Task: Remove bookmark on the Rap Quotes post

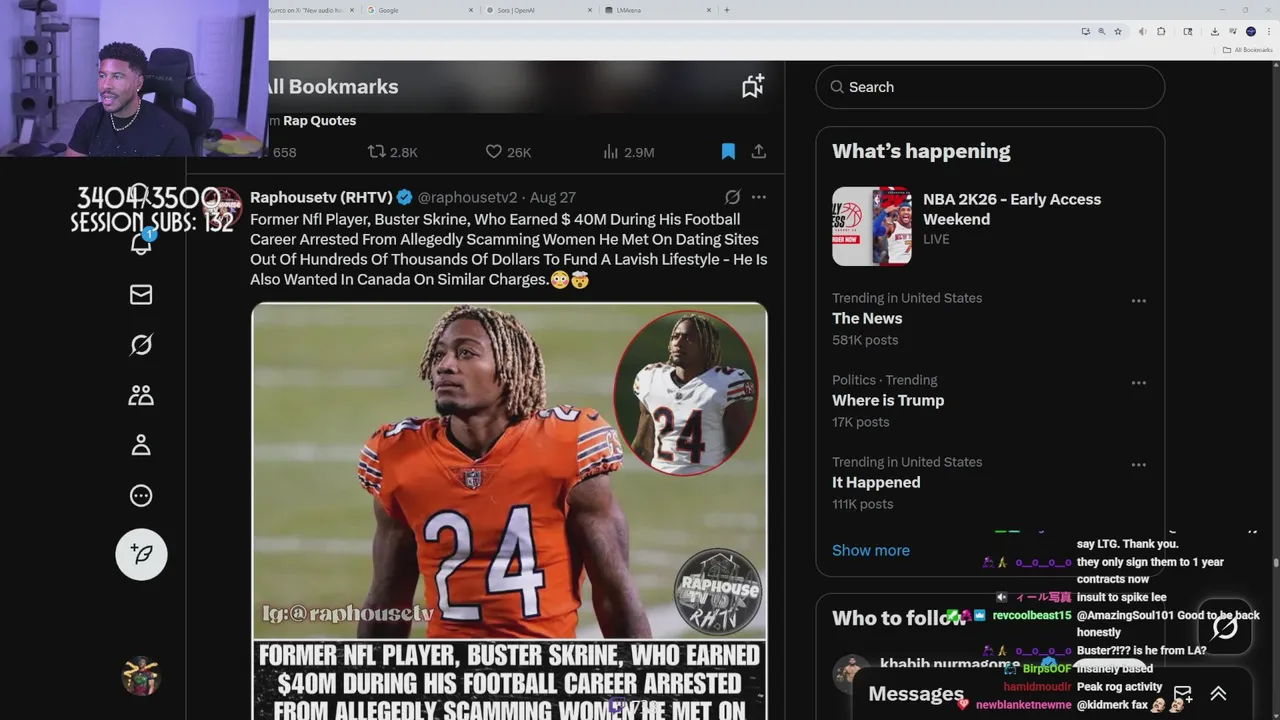Action: click(728, 152)
